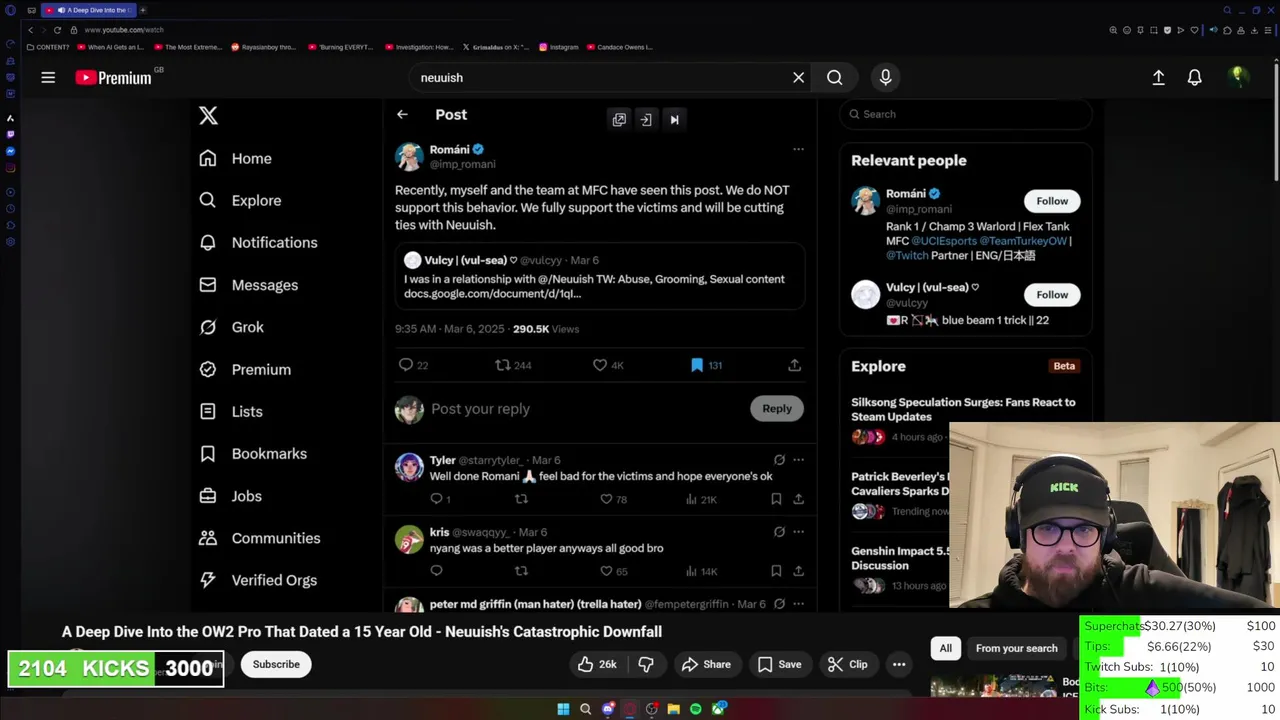The height and width of the screenshot is (720, 1280).
Task: Open 'Silksong Speculation Surges' explore item
Action: (963, 409)
